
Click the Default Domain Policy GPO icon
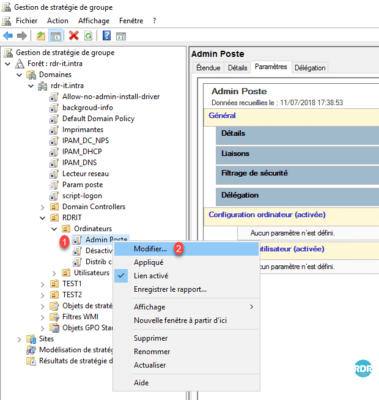click(x=54, y=119)
